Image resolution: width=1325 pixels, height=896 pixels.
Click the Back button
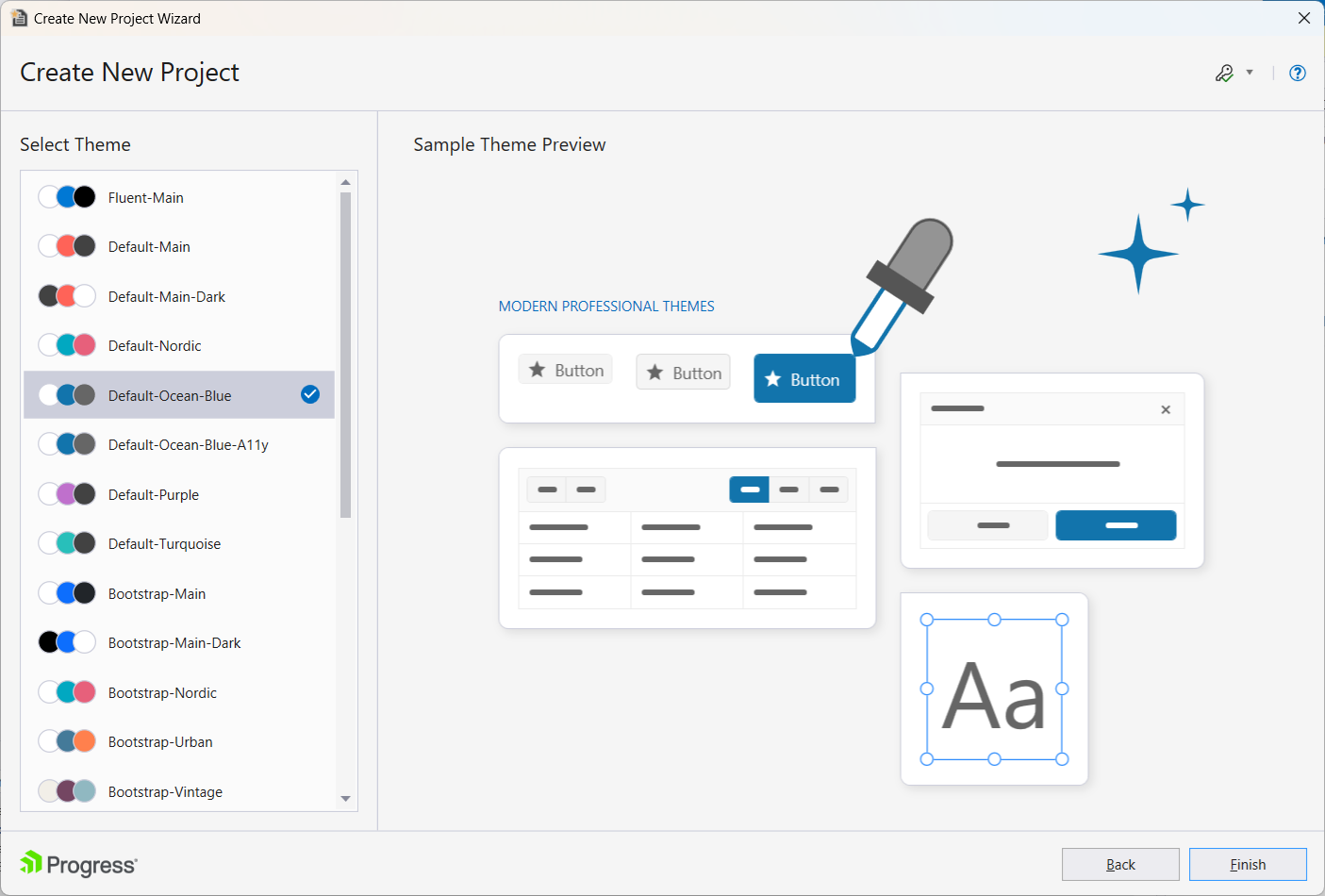[x=1120, y=864]
